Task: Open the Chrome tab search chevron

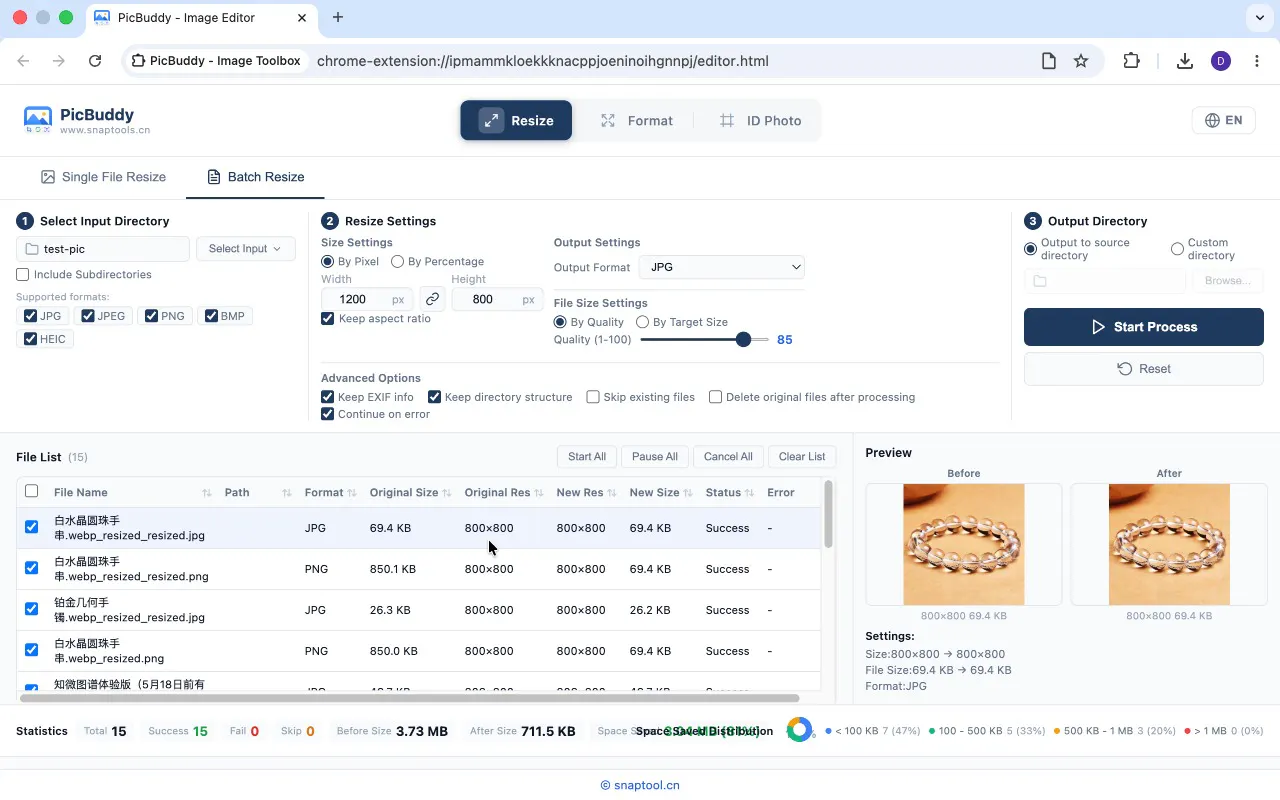Action: [1259, 17]
